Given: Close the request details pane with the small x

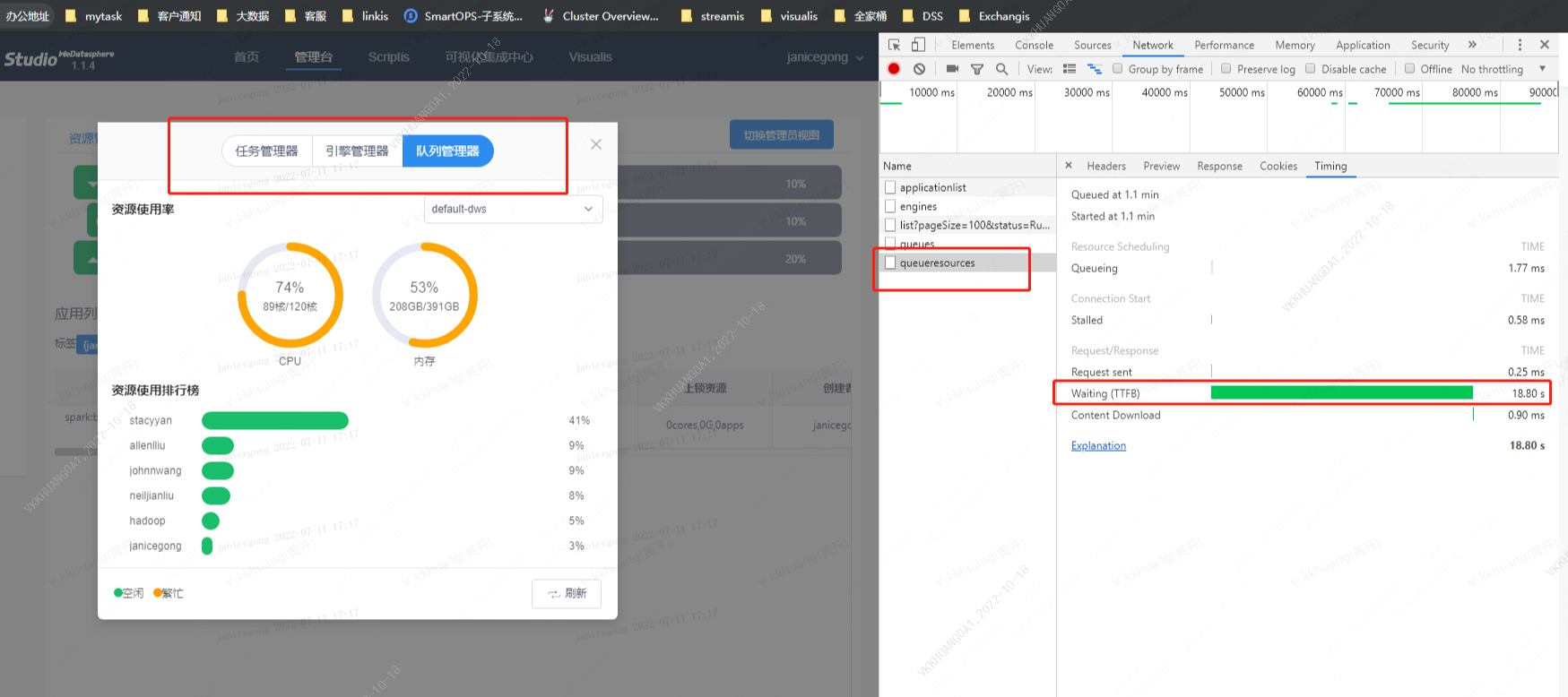Looking at the screenshot, I should tap(1069, 165).
